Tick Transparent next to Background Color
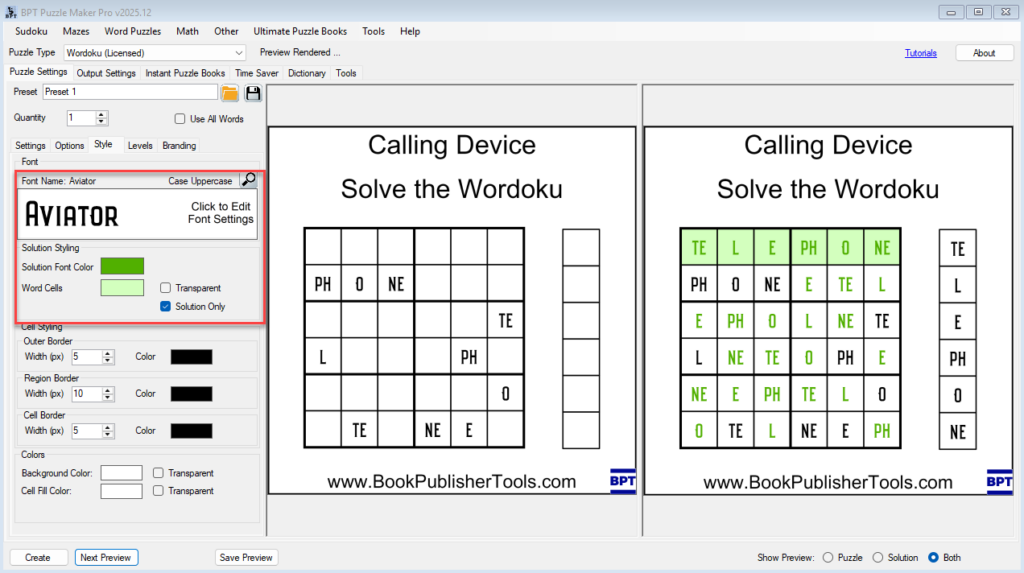The width and height of the screenshot is (1024, 573). tap(159, 473)
